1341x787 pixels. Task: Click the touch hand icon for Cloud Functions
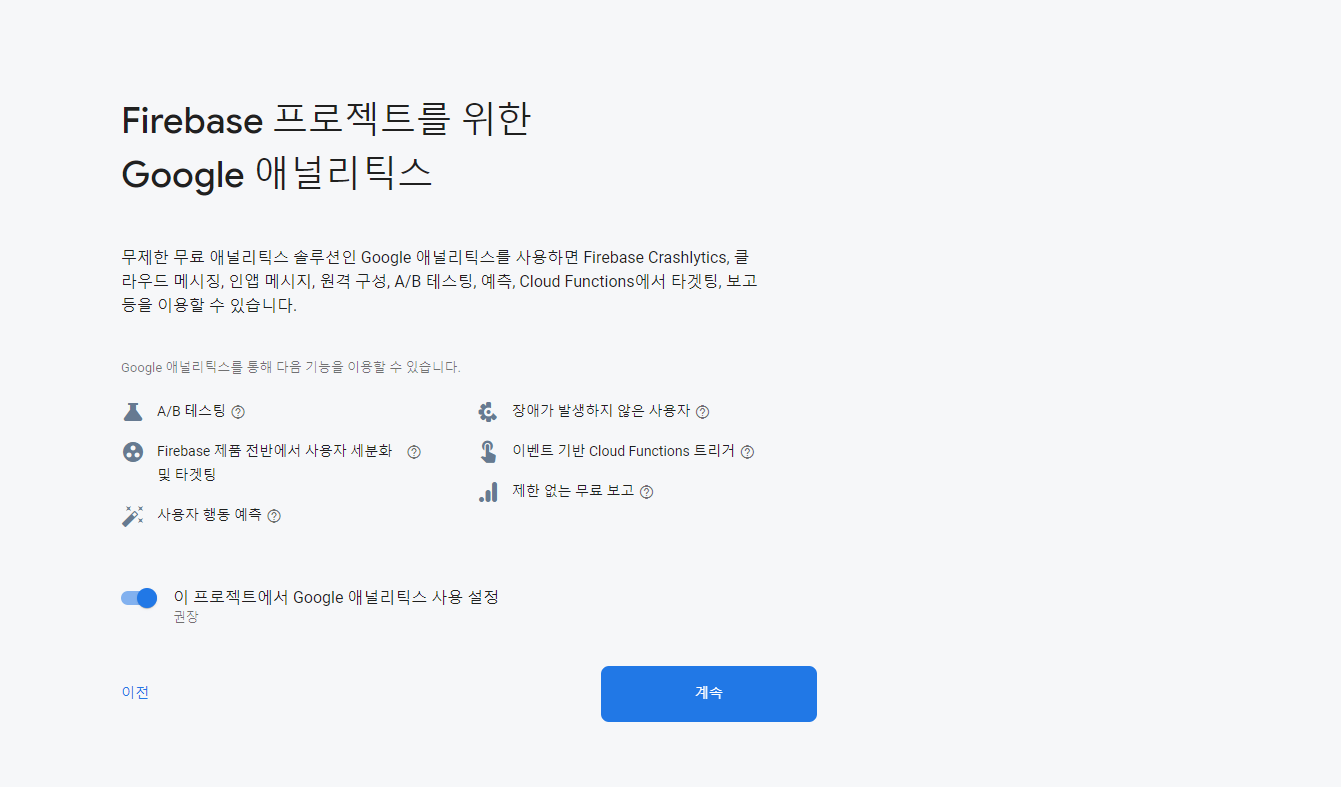(488, 452)
